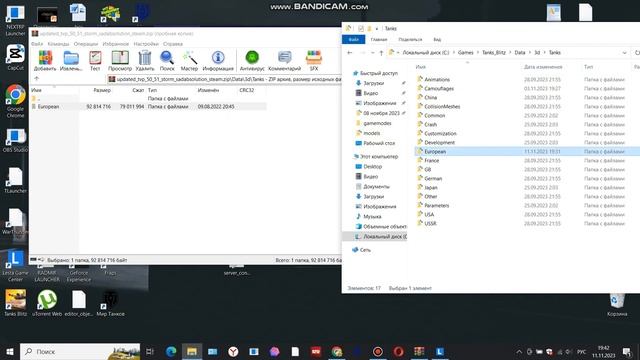Launch the Wizard (Мастер) tool
The image size is (640, 360).
pos(189,61)
